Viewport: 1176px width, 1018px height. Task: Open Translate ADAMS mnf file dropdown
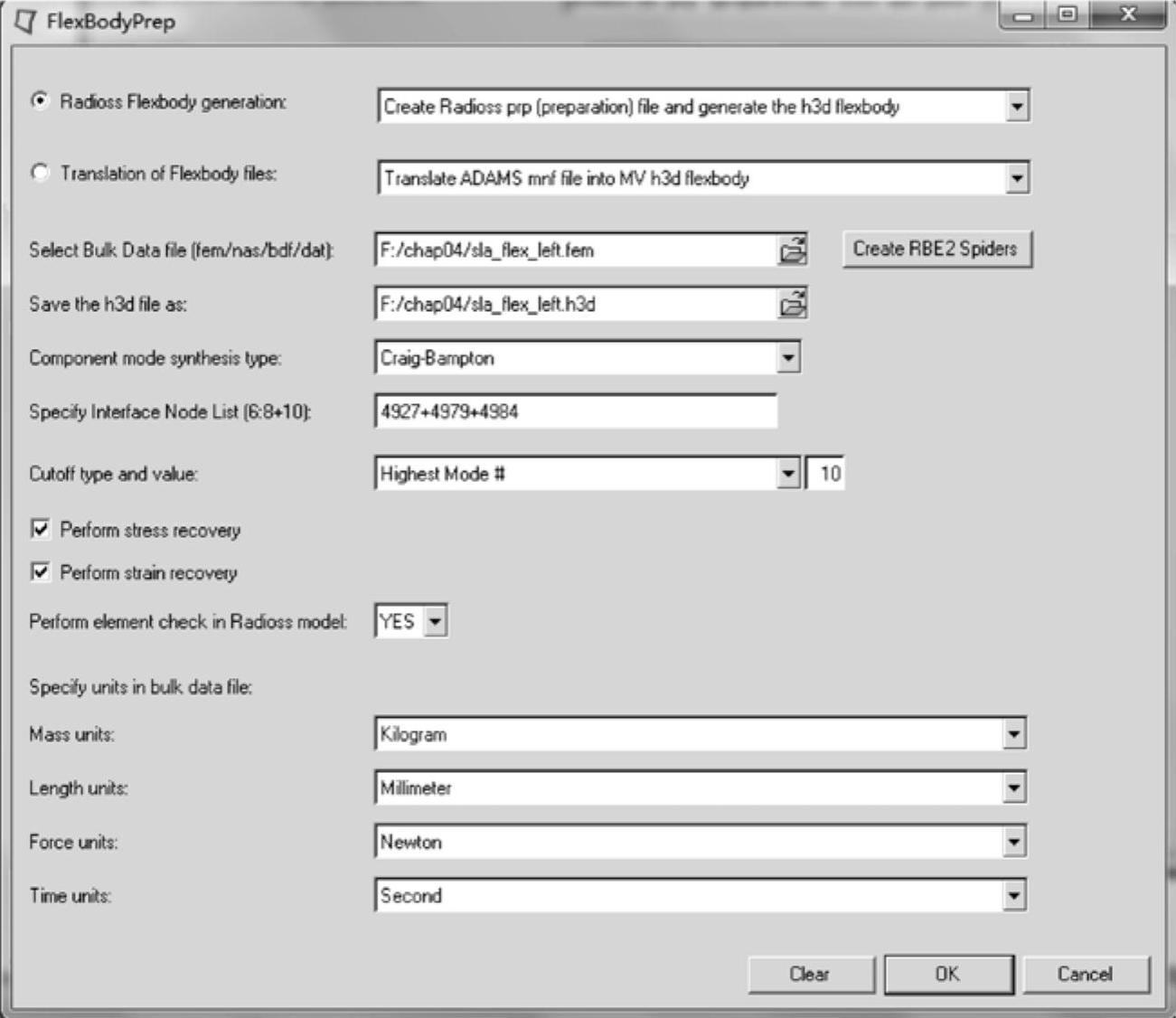[1017, 178]
